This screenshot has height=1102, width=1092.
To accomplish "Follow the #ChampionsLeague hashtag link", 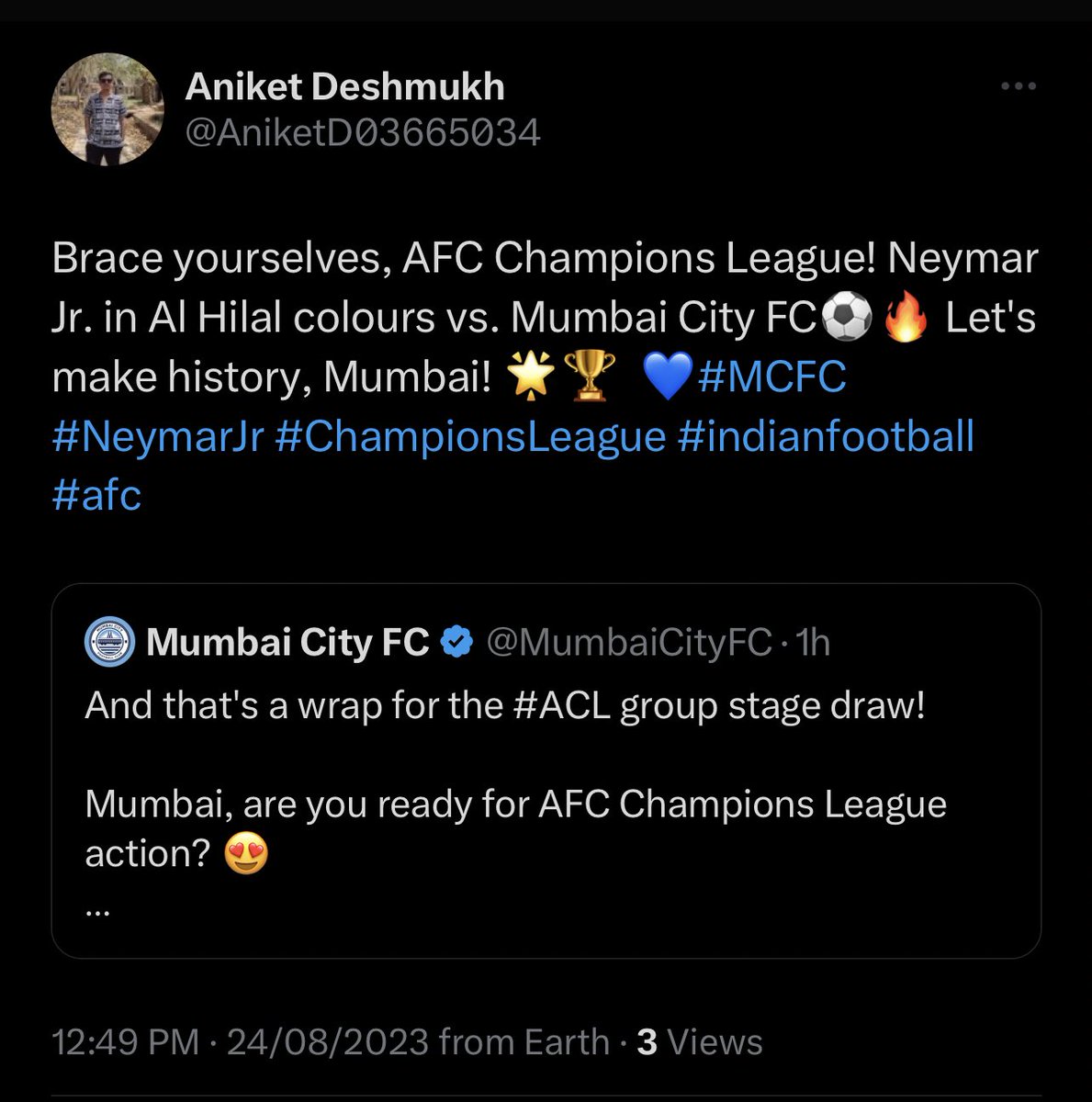I will [x=470, y=437].
